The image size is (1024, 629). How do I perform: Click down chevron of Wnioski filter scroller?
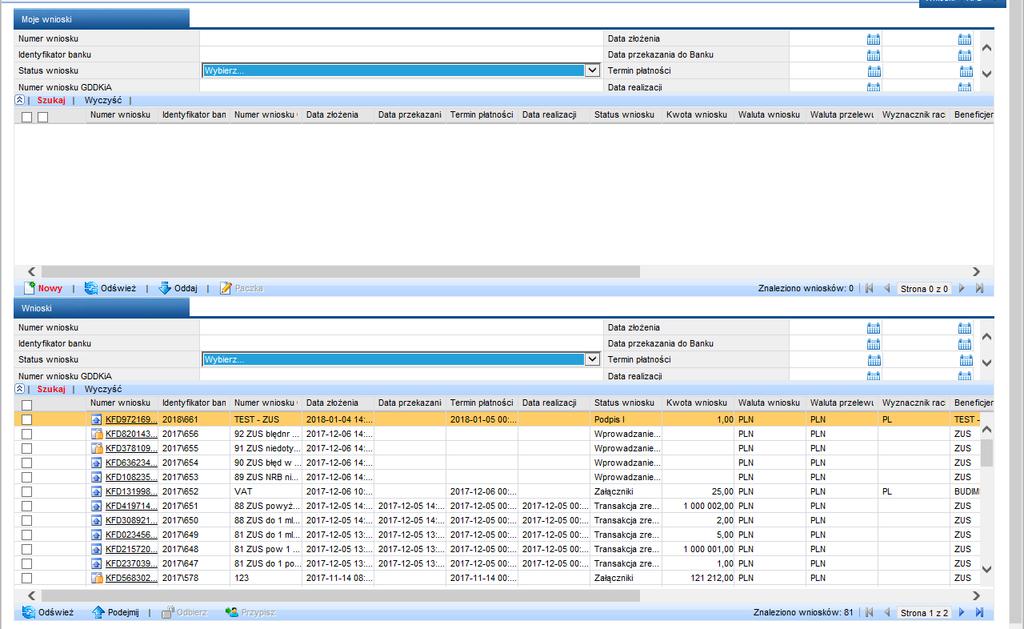point(987,363)
